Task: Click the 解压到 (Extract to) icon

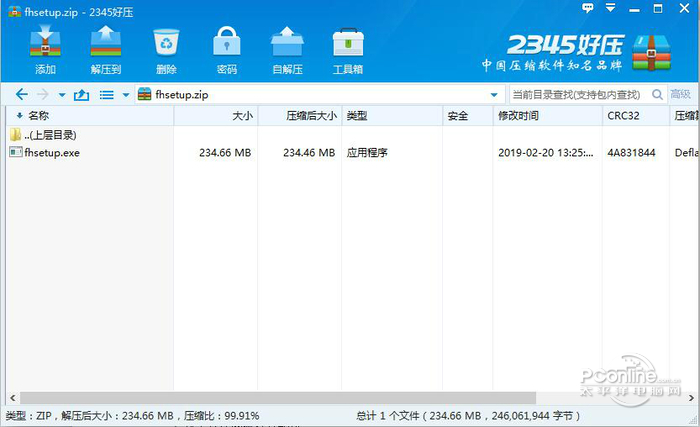Action: [x=106, y=41]
